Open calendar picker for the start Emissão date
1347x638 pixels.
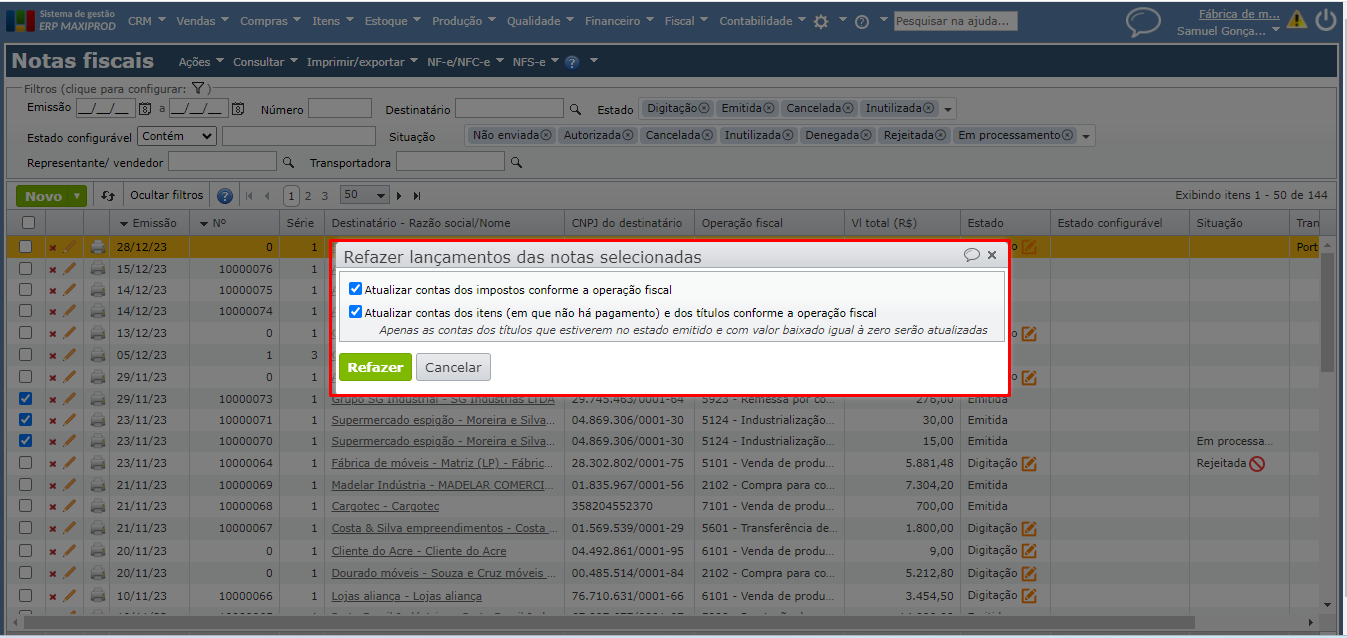click(x=144, y=108)
